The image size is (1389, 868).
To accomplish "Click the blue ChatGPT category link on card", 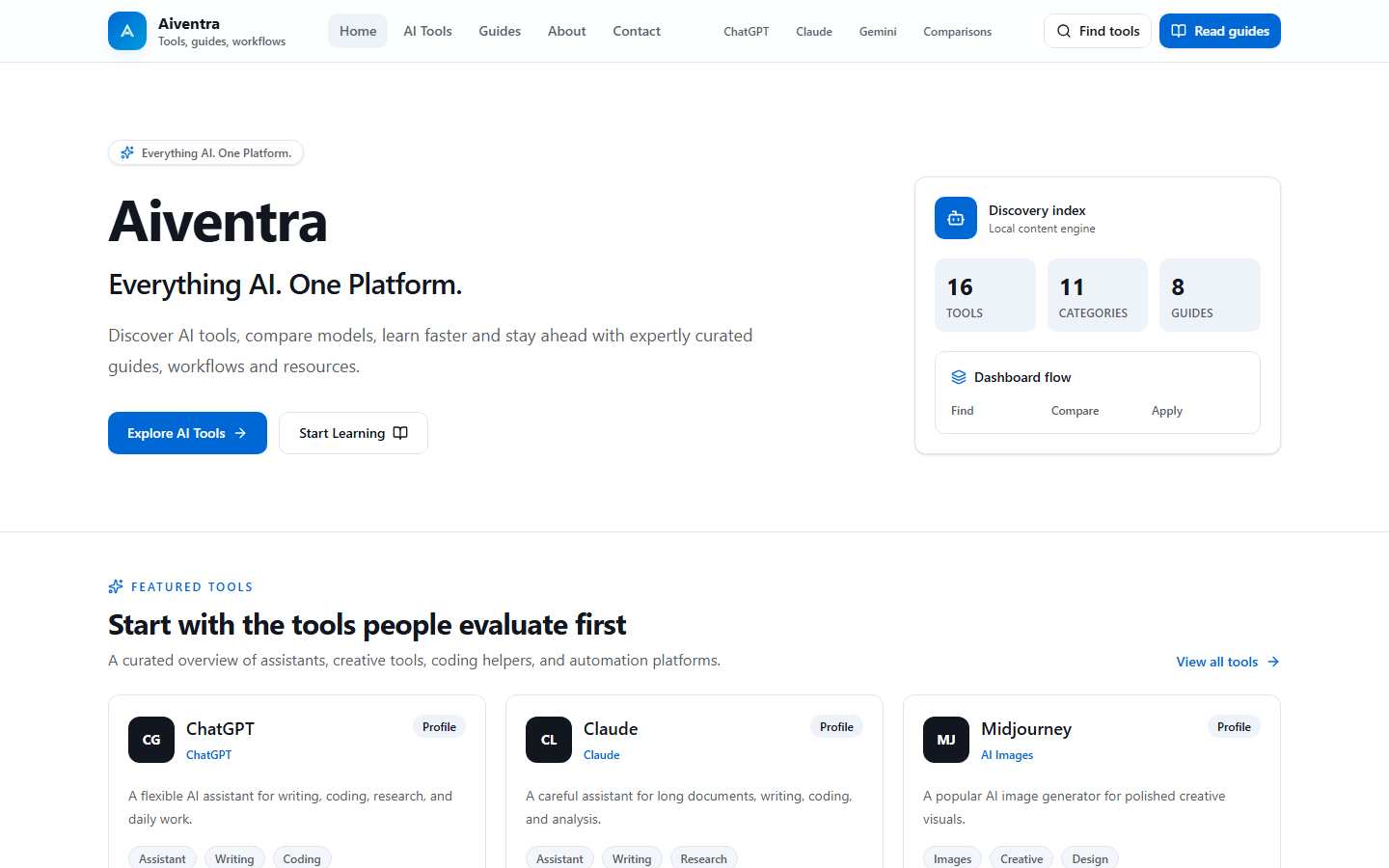I will (208, 755).
